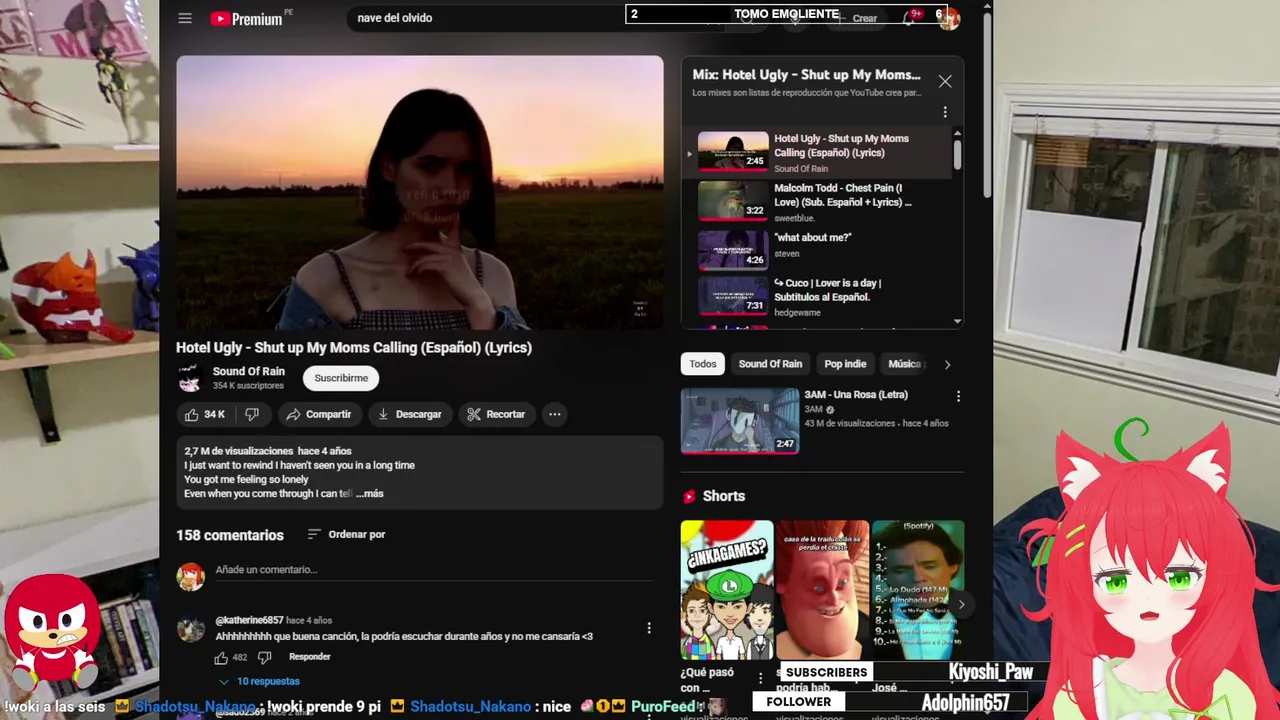Open Mix playlist three-dot options
Viewport: 1280px width, 720px height.
click(945, 112)
